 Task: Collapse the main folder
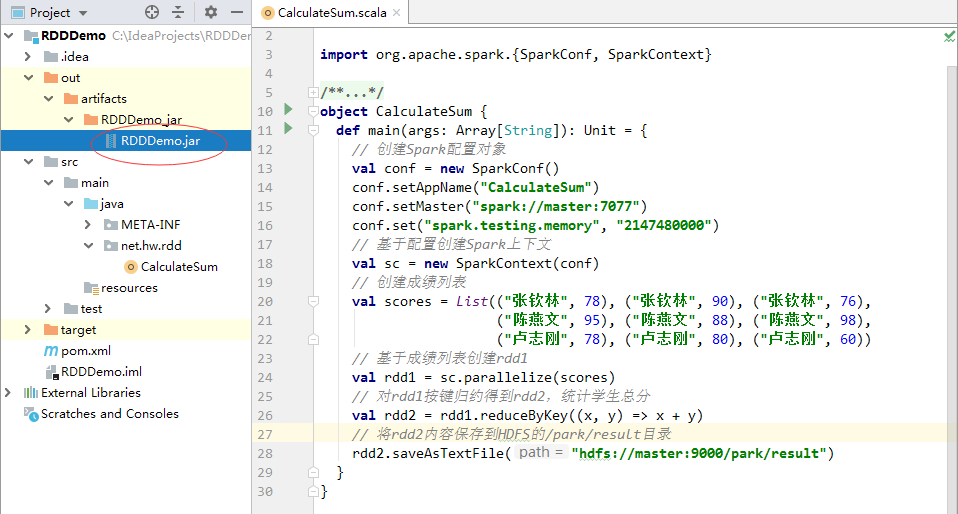pyautogui.click(x=49, y=182)
